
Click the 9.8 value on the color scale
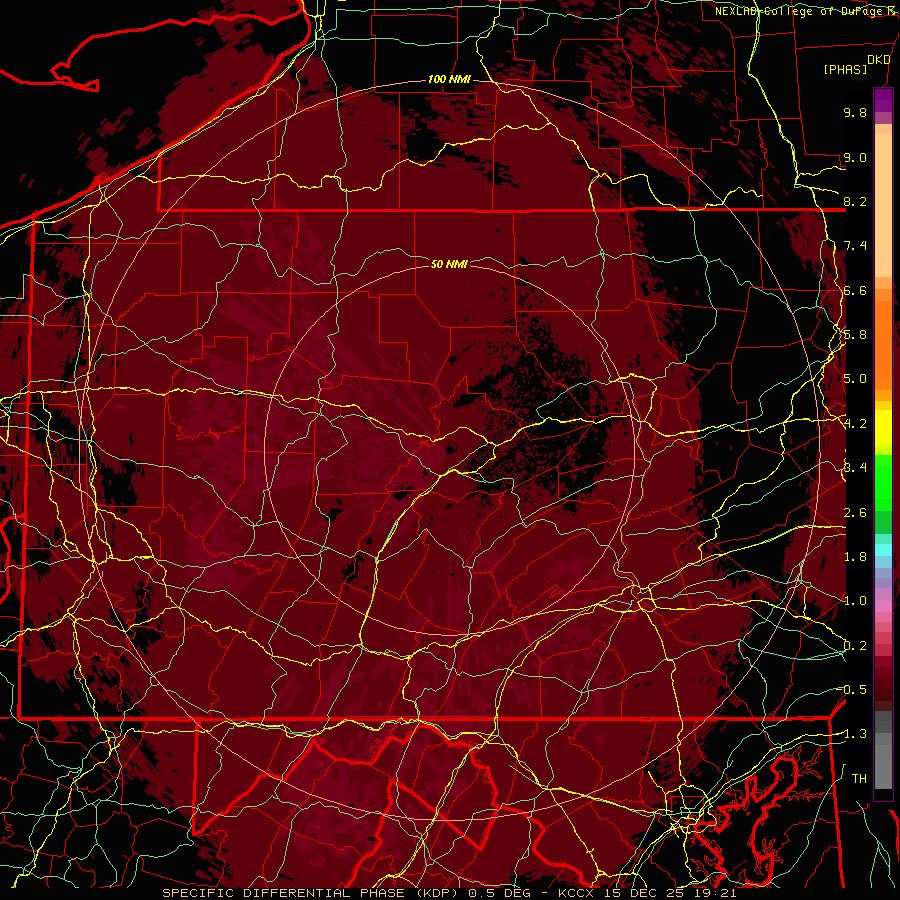855,112
